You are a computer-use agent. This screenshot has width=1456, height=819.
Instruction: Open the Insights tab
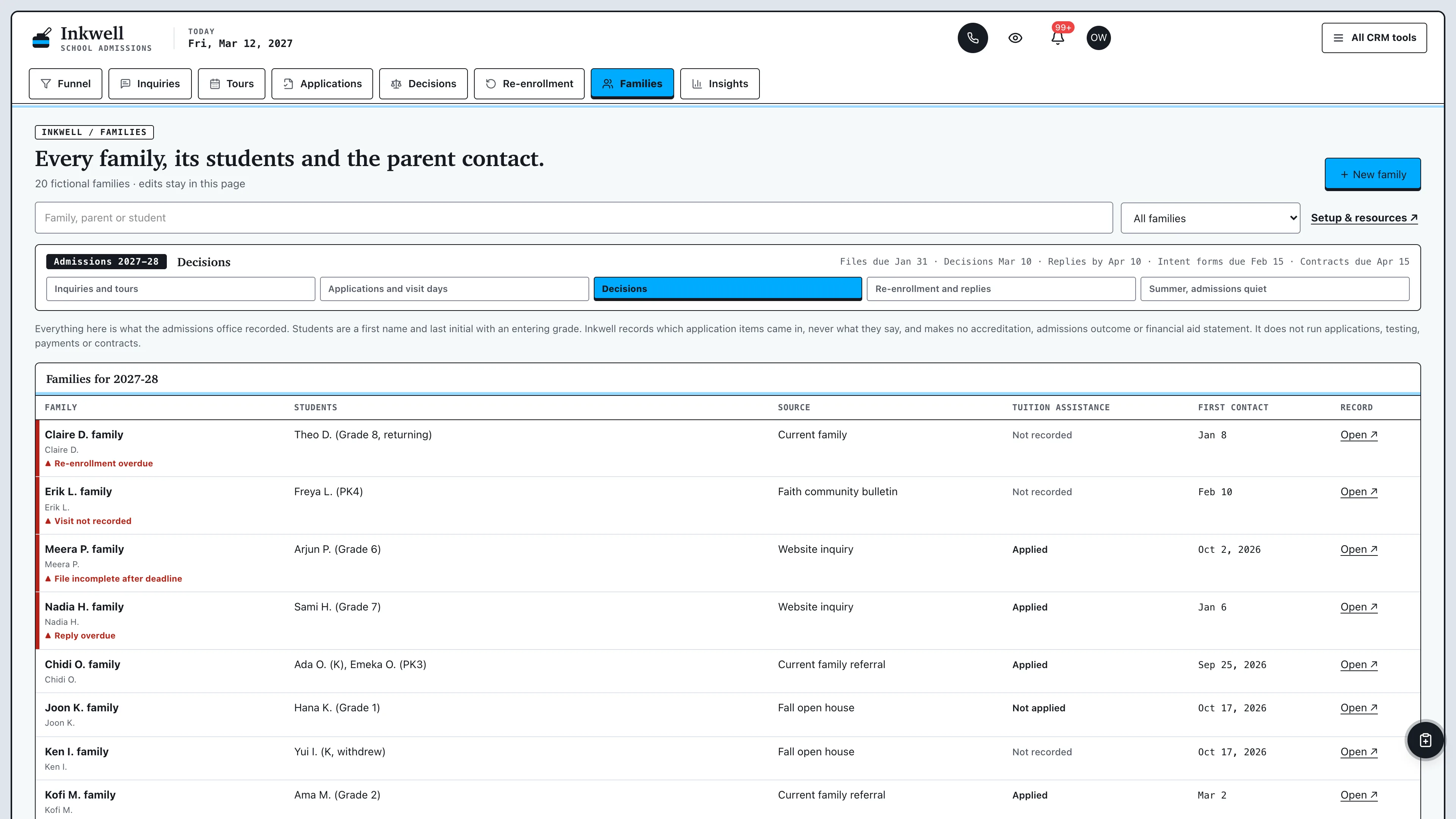(720, 84)
